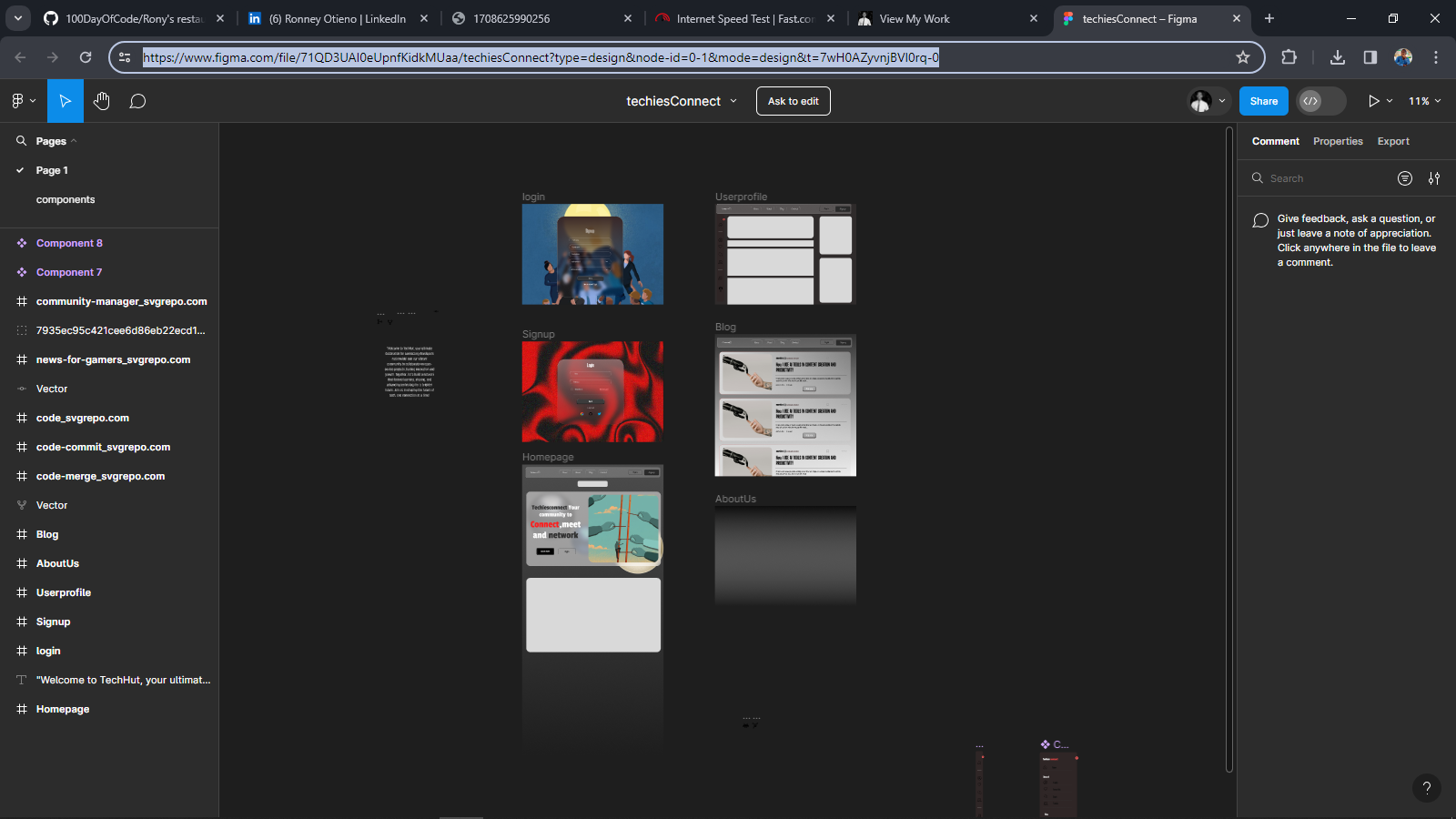
Task: Open a new browser tab
Action: click(x=1269, y=18)
